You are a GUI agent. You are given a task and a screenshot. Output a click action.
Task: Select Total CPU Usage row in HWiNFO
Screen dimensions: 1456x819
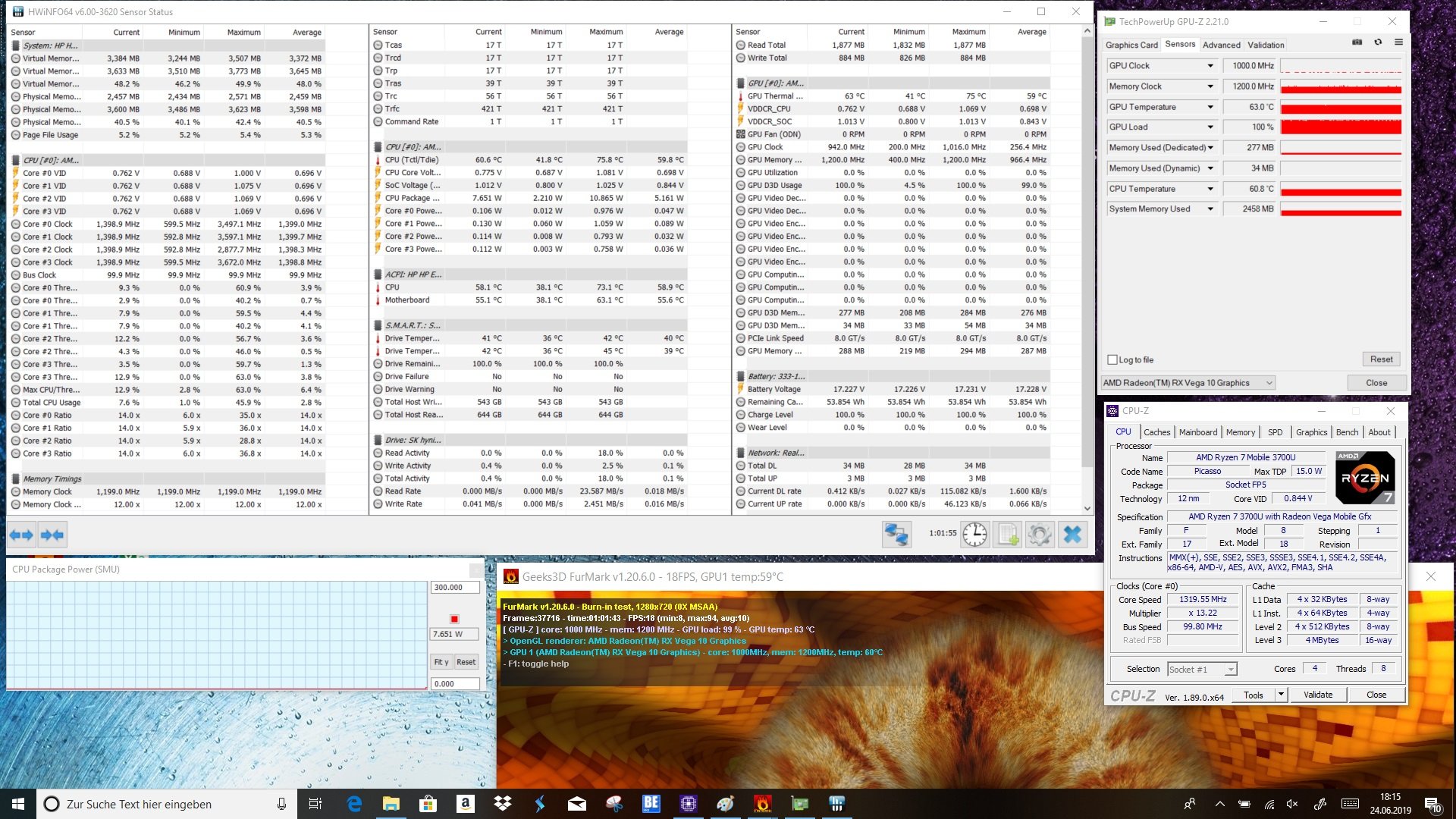coord(167,403)
